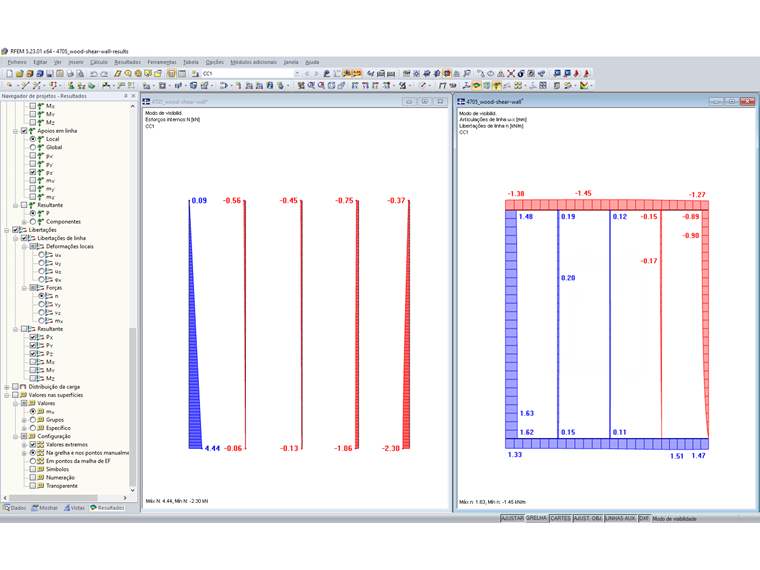760x570 pixels.
Task: Switch to the Dados navigator tab
Action: point(15,508)
